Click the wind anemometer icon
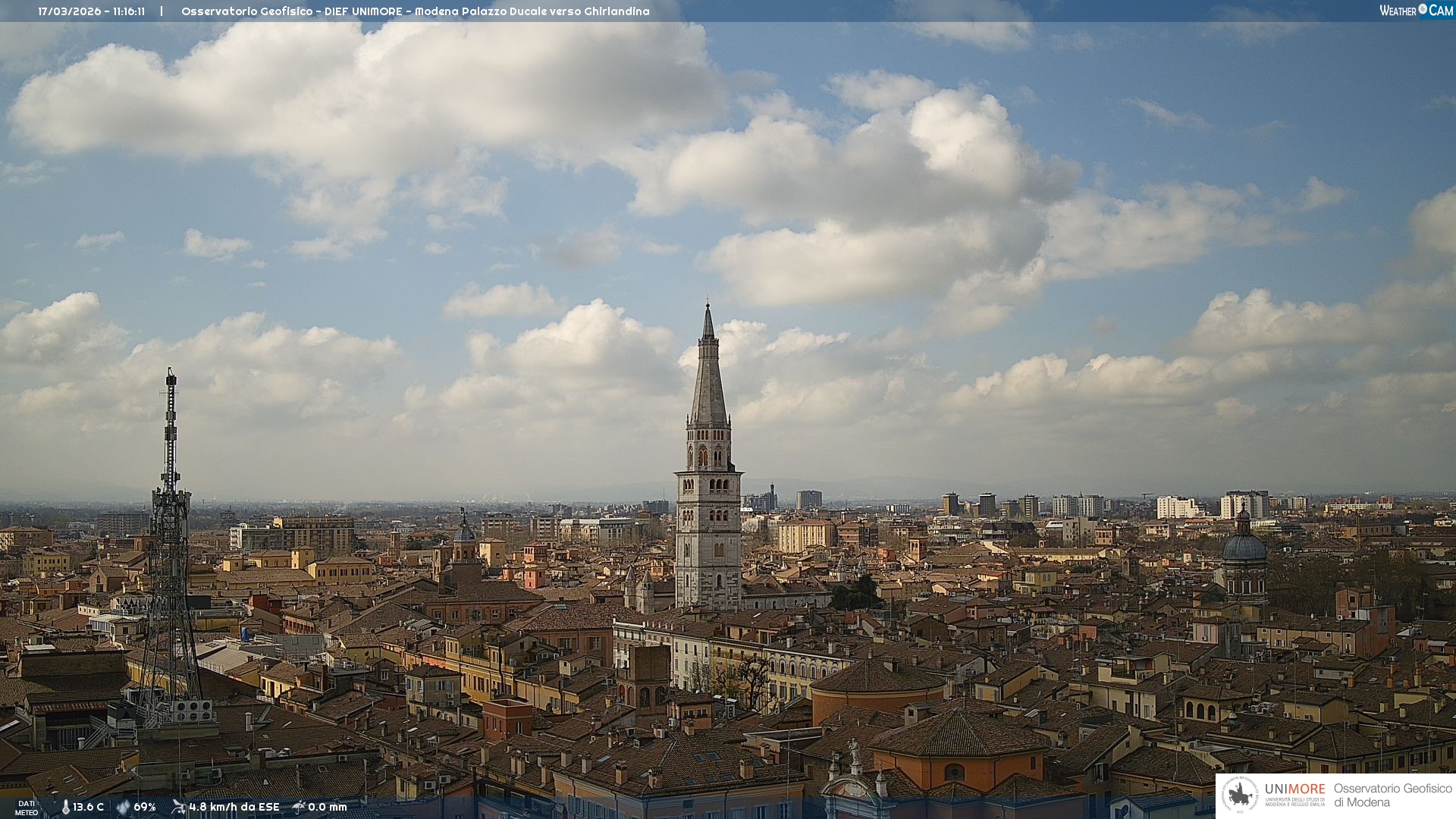The image size is (1456, 819). (178, 807)
